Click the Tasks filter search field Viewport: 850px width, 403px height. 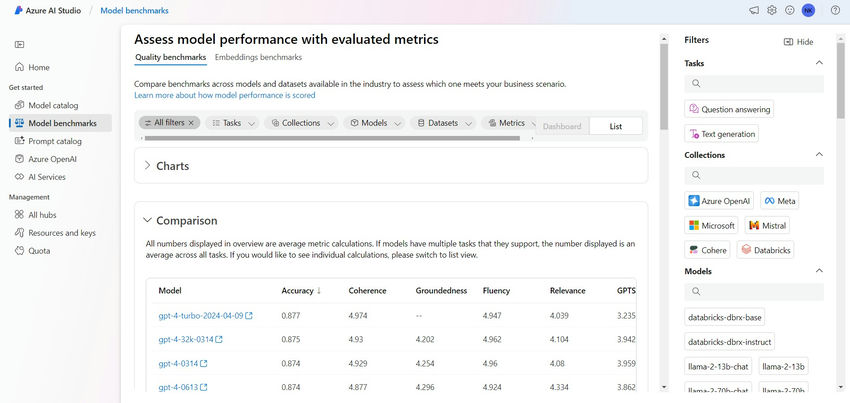tap(754, 84)
